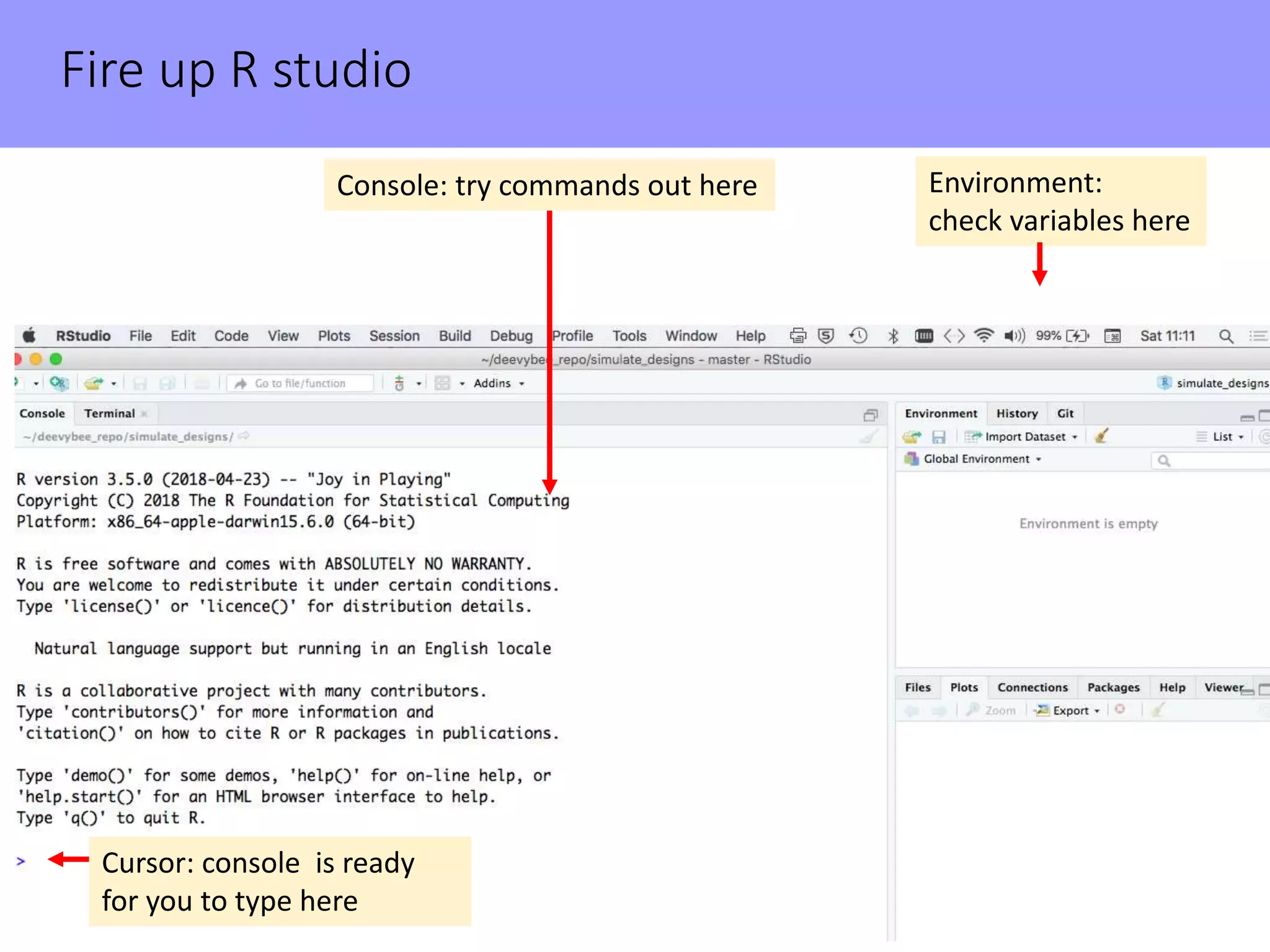
Task: Open the Debug menu
Action: 511,336
